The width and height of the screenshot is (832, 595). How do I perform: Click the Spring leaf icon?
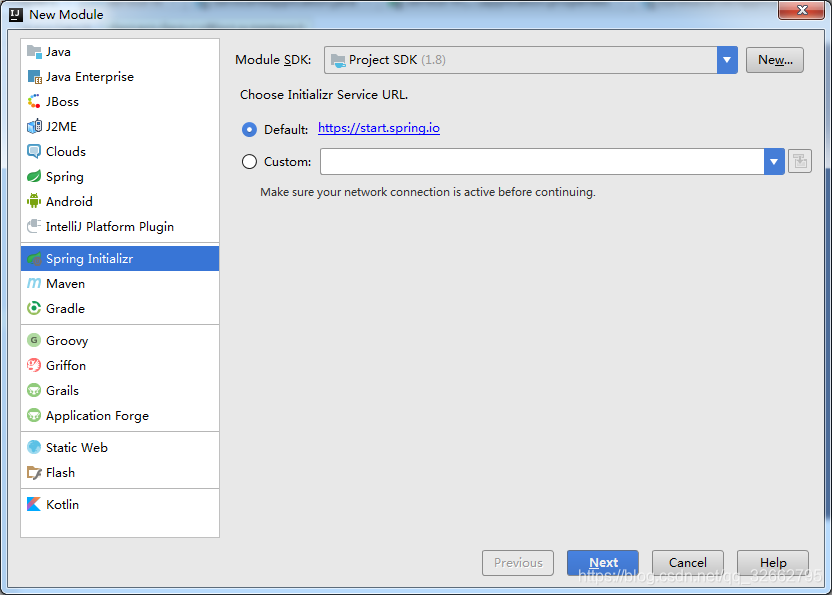(34, 176)
